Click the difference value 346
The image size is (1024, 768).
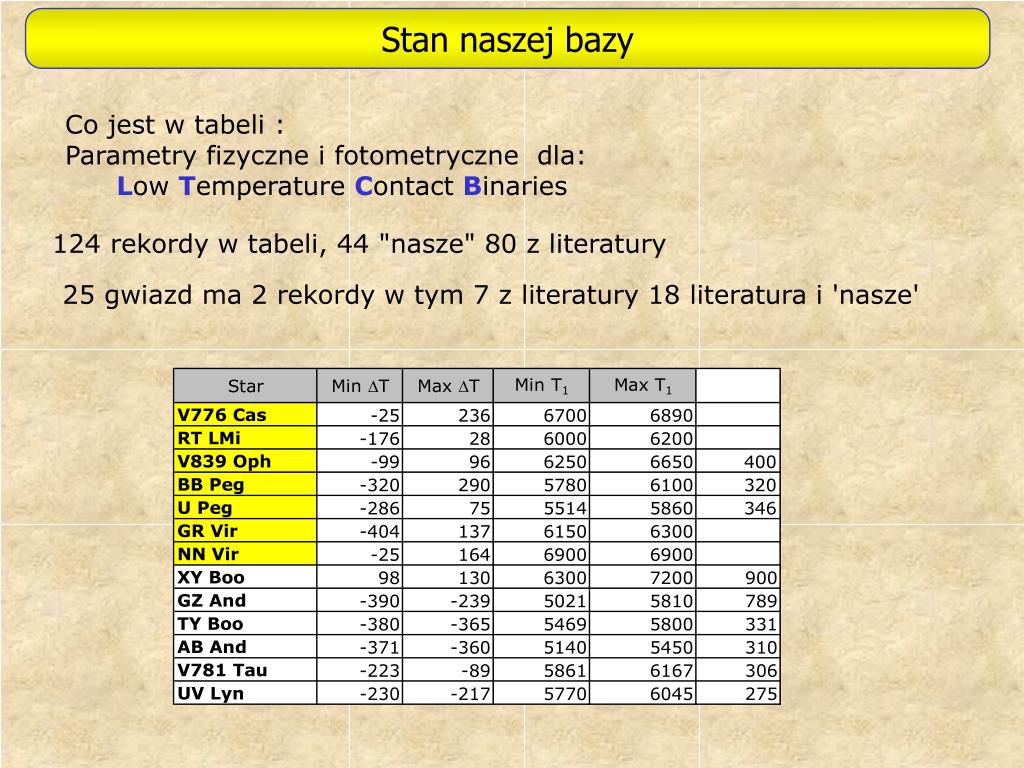760,508
